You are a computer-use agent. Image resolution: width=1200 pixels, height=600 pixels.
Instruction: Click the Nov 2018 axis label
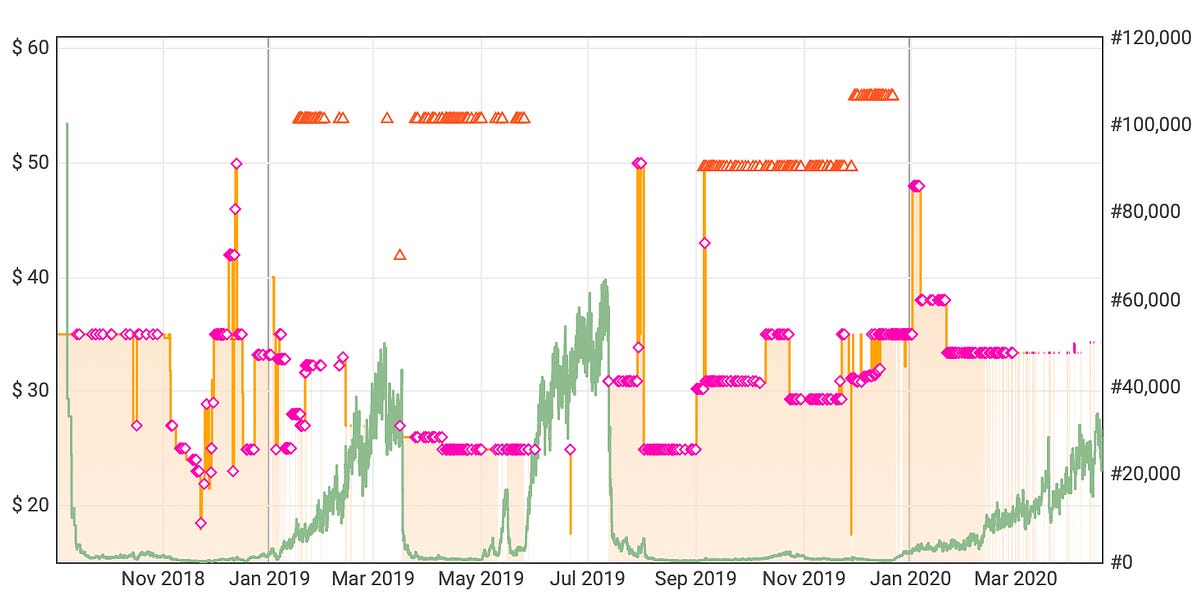point(163,578)
